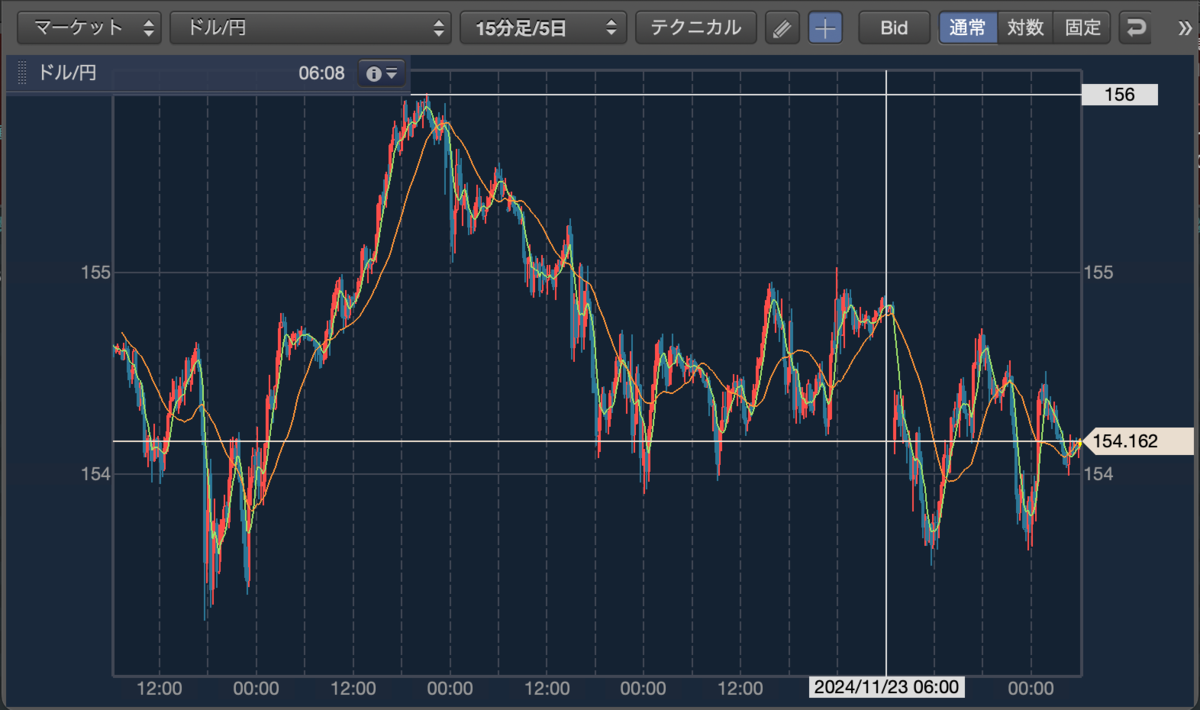Viewport: 1200px width, 710px height.
Task: Select 固定 fixed scale mode
Action: pyautogui.click(x=1083, y=28)
